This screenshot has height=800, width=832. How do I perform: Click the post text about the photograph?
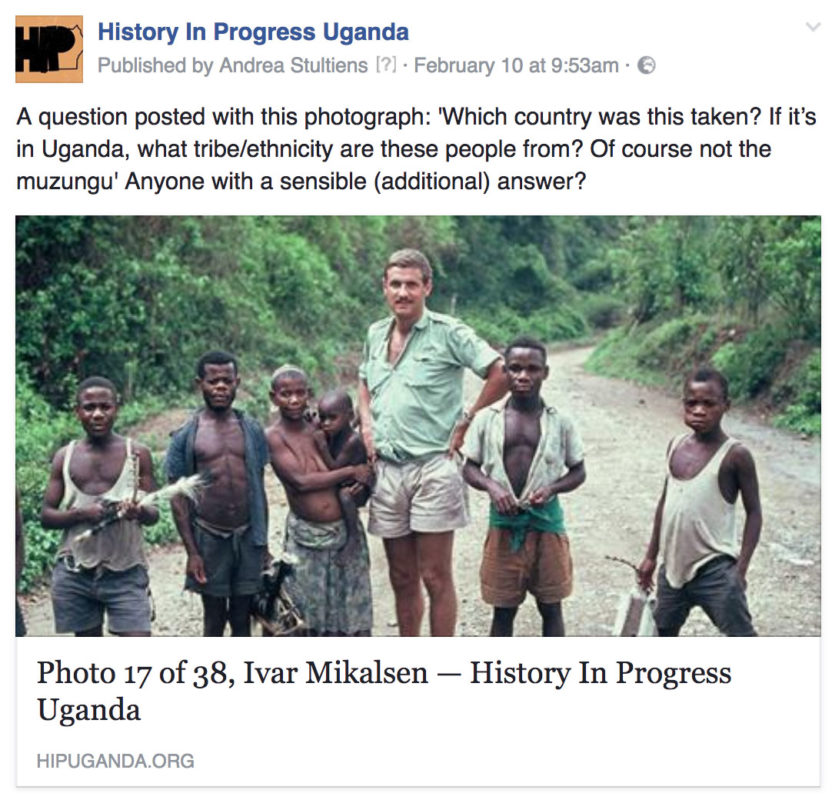coord(416,149)
